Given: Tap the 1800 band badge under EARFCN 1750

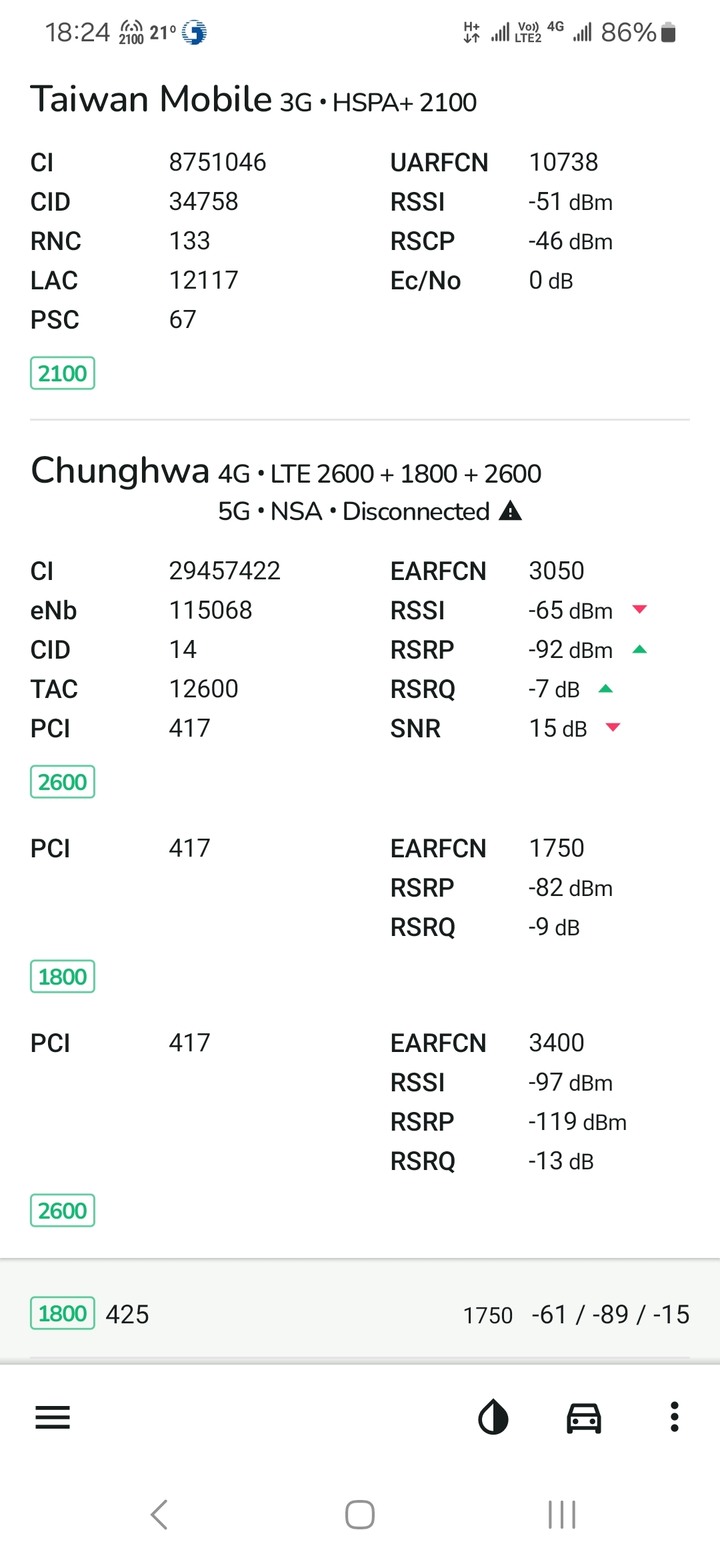Looking at the screenshot, I should point(62,977).
